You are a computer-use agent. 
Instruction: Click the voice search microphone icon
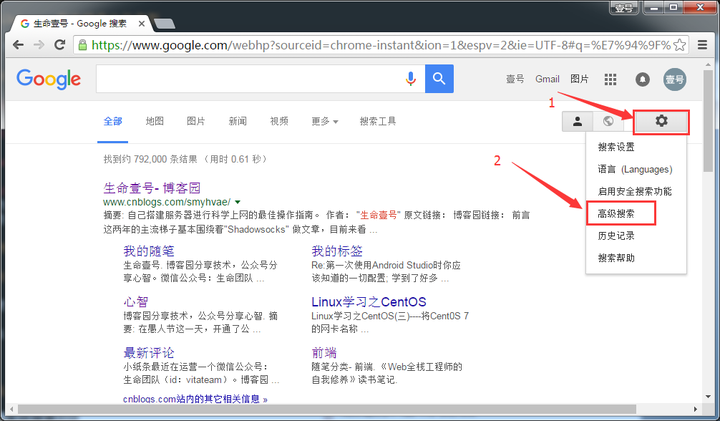(410, 79)
